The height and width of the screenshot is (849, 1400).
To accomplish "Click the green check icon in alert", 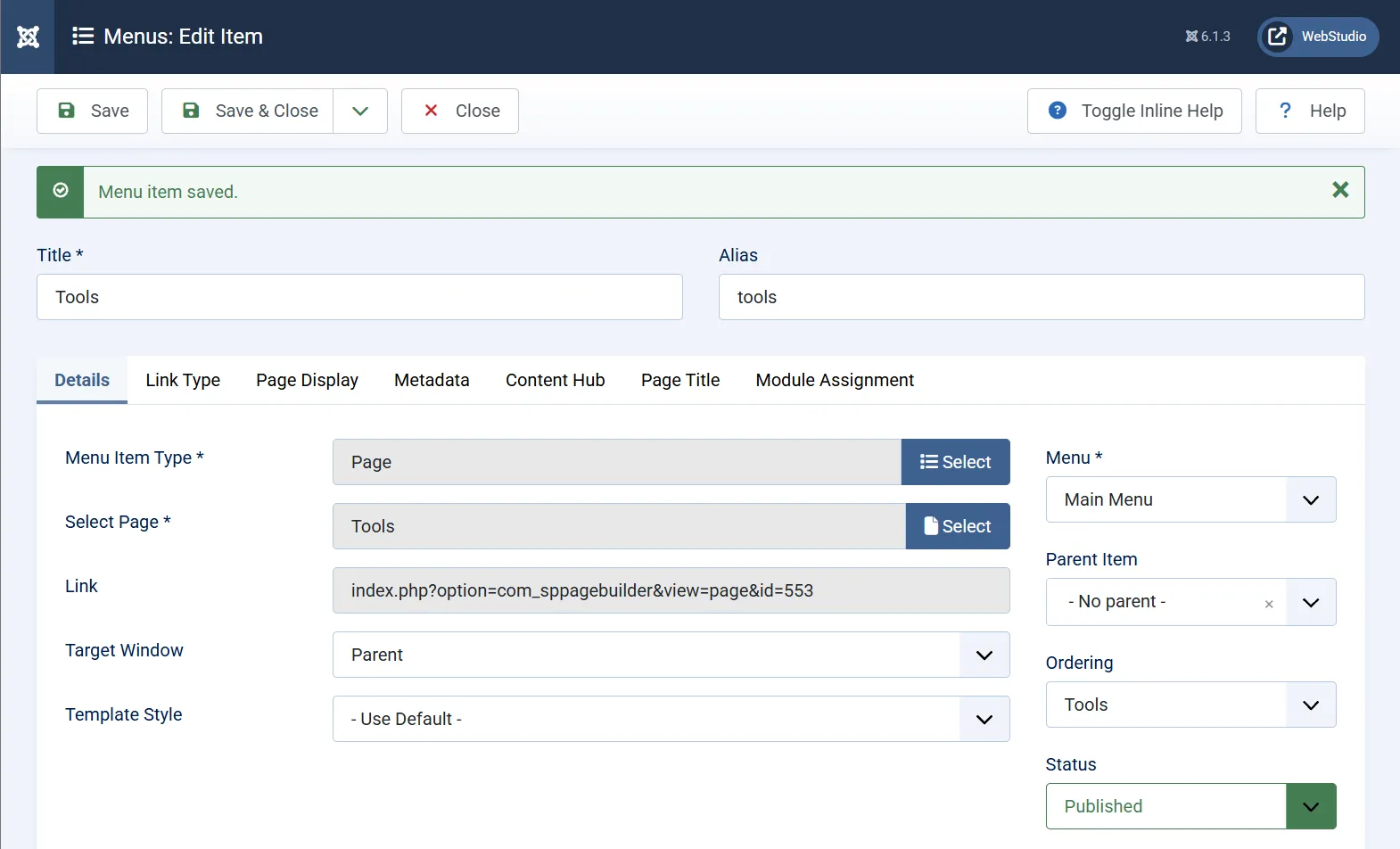I will (x=61, y=190).
